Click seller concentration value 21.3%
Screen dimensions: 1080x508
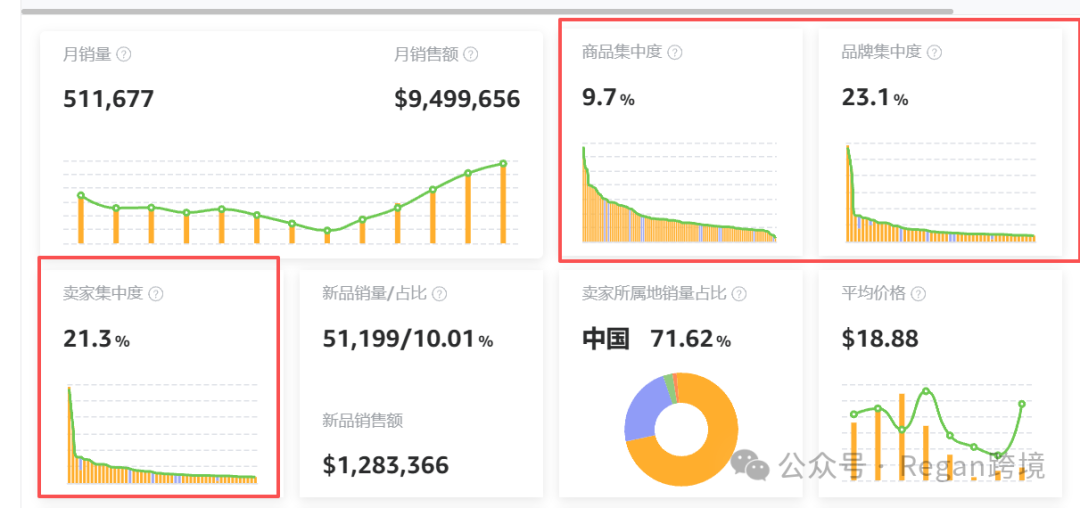[96, 339]
